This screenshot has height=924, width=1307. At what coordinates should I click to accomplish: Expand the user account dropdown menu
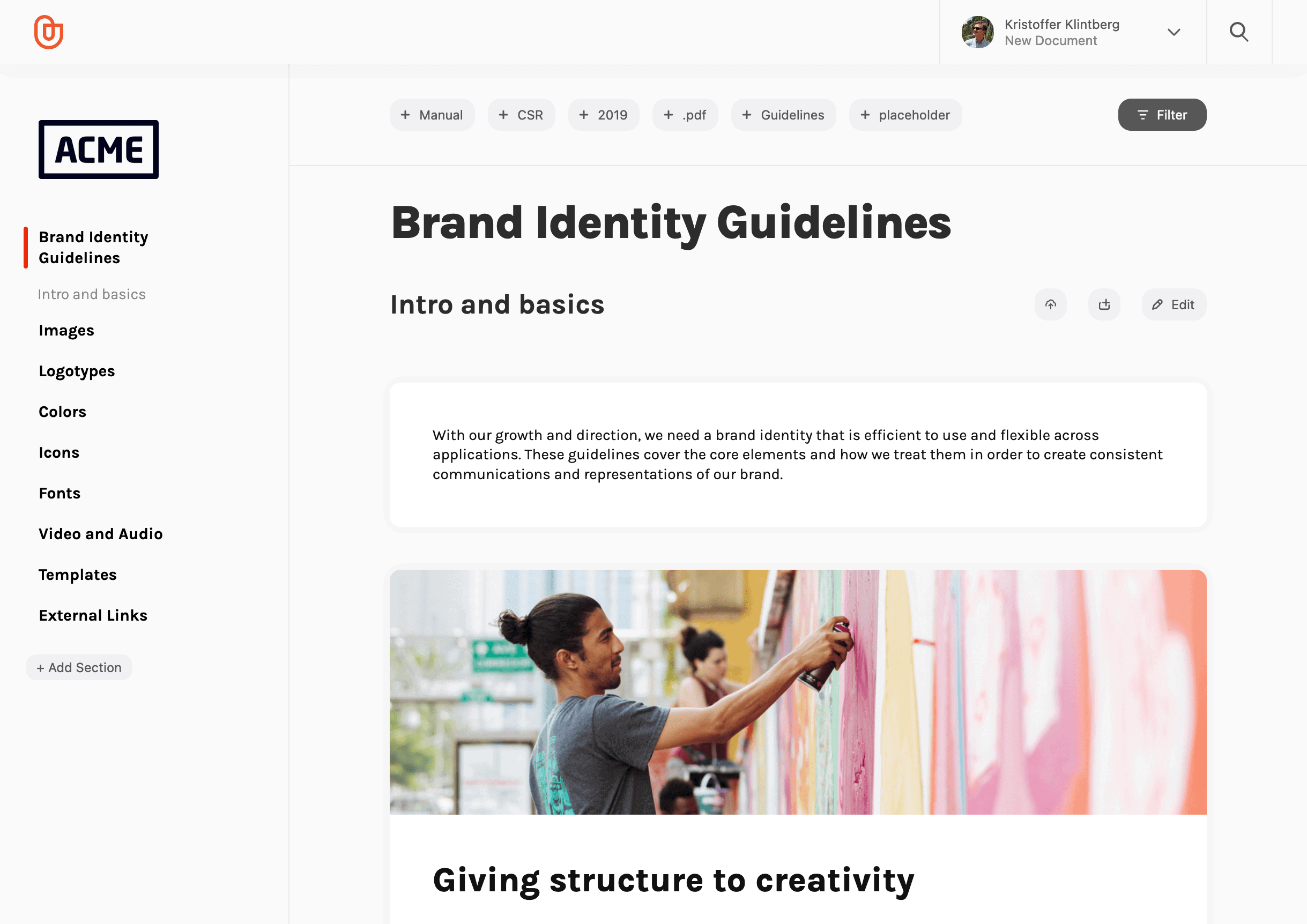pyautogui.click(x=1175, y=32)
